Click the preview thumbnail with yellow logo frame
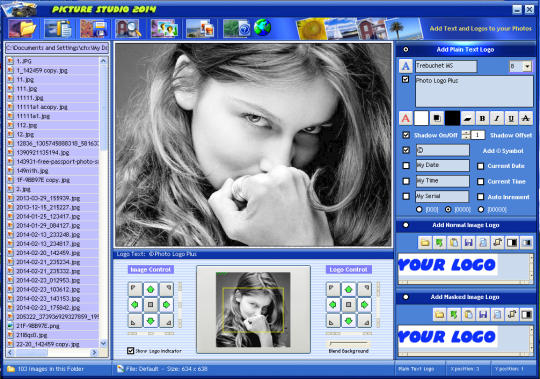540x379 pixels. tap(253, 309)
